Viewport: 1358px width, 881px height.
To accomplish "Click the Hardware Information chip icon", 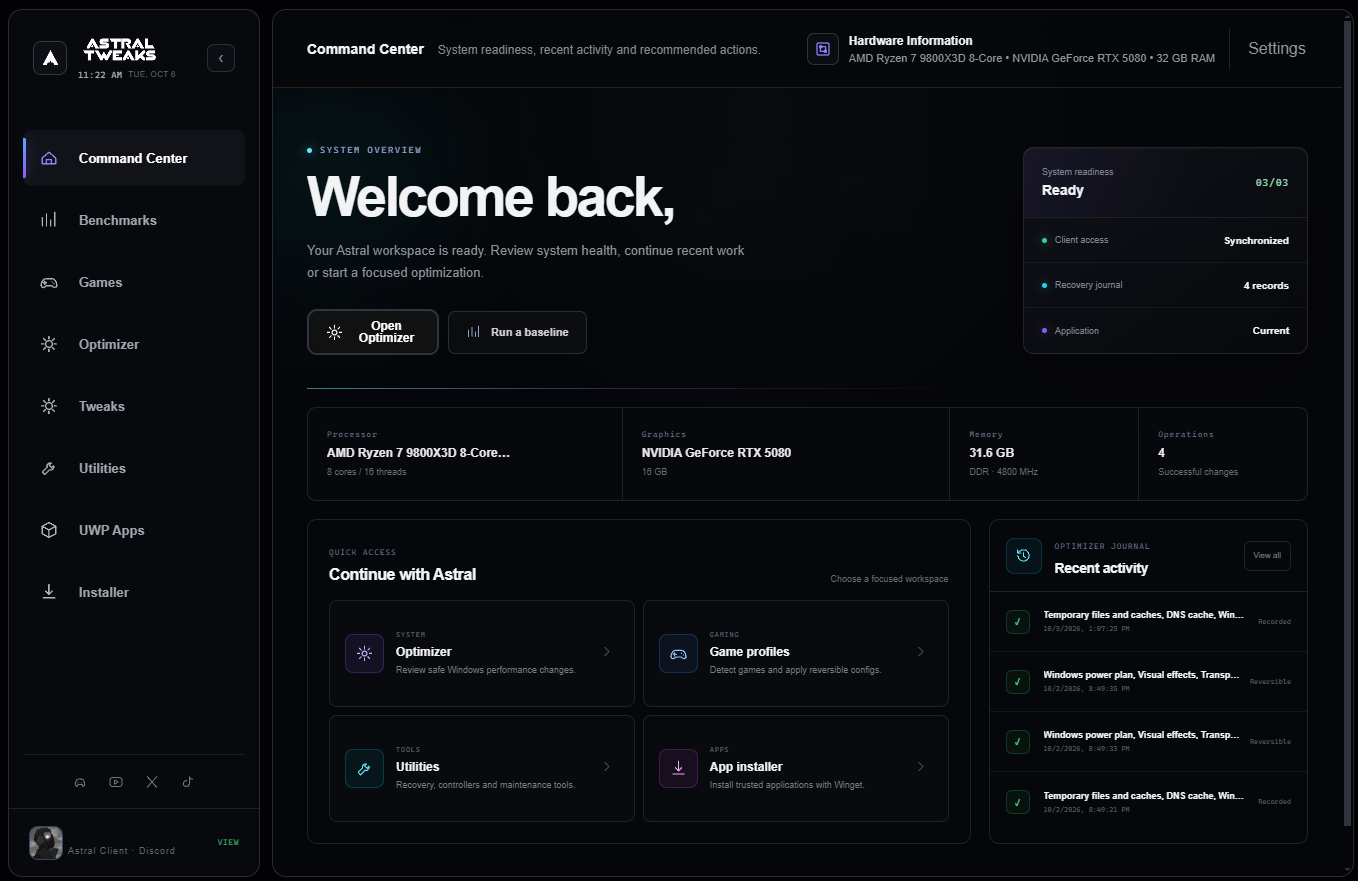I will coord(823,49).
